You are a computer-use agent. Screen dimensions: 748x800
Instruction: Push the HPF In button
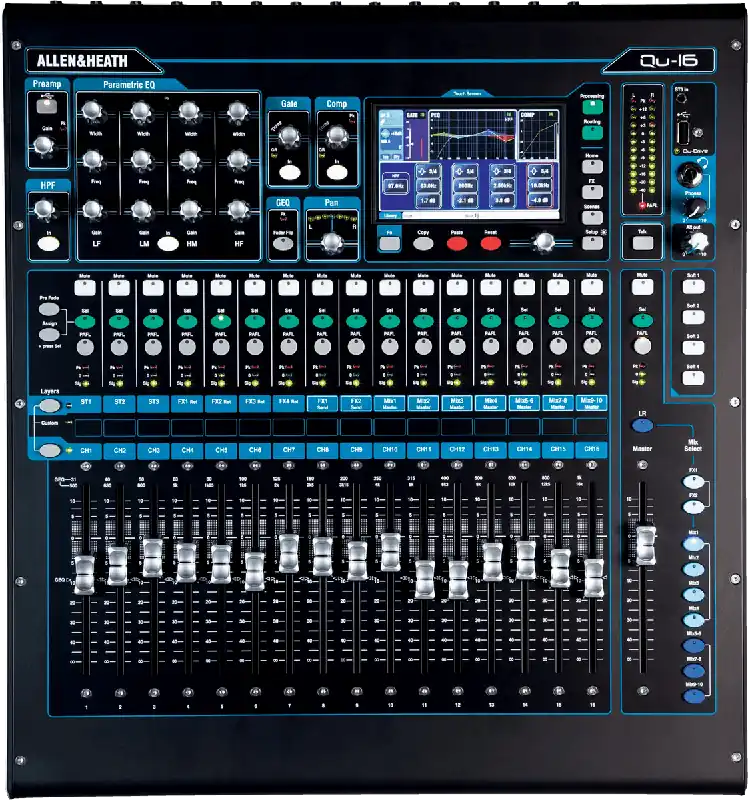pos(48,244)
